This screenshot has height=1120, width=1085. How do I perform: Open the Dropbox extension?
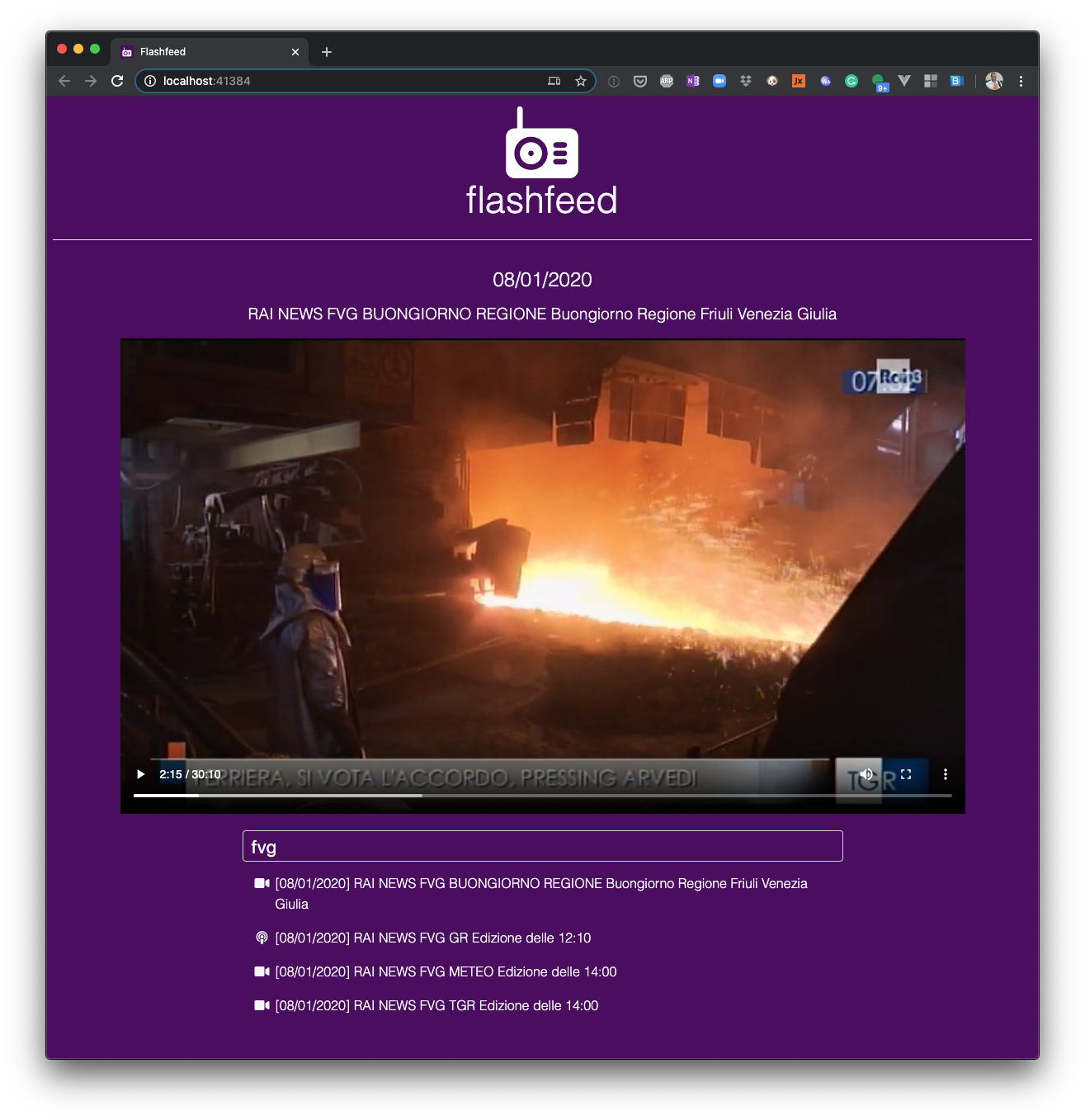click(x=746, y=81)
